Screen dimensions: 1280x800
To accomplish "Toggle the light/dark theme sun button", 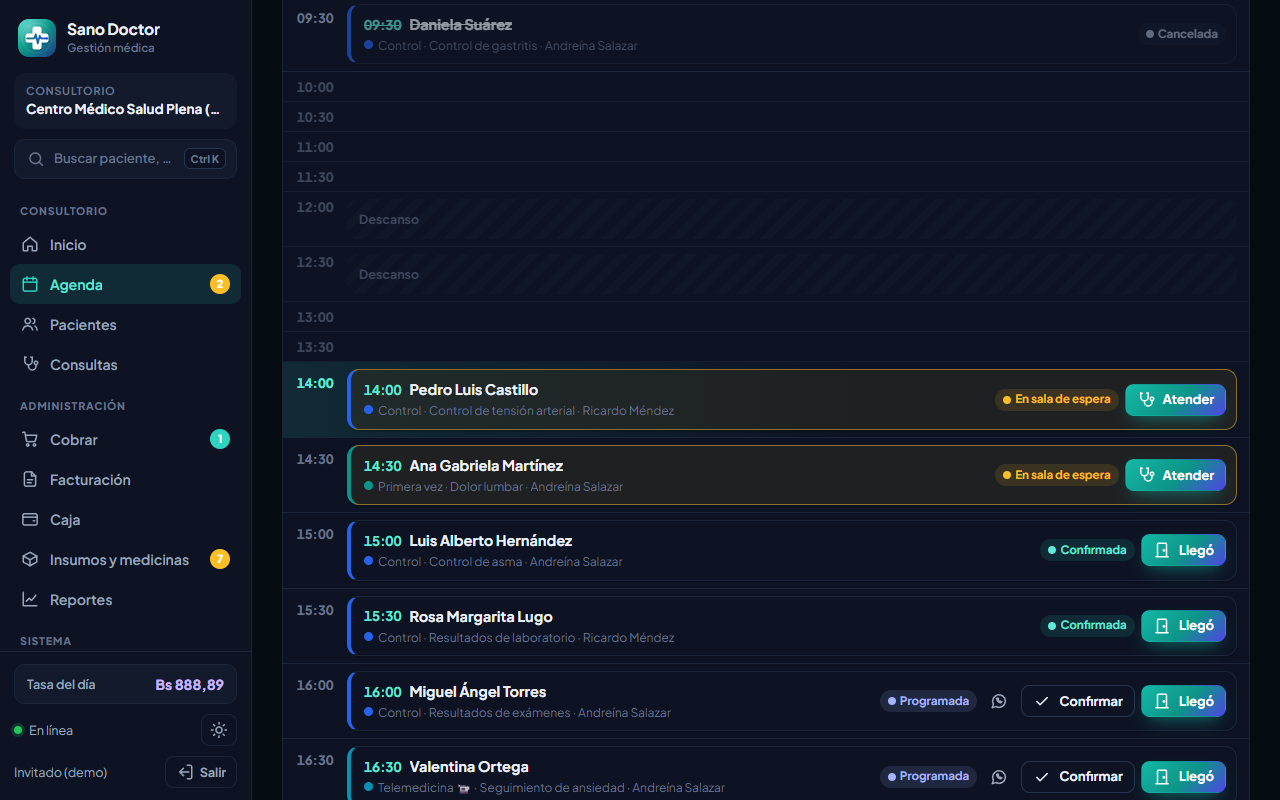I will (219, 730).
